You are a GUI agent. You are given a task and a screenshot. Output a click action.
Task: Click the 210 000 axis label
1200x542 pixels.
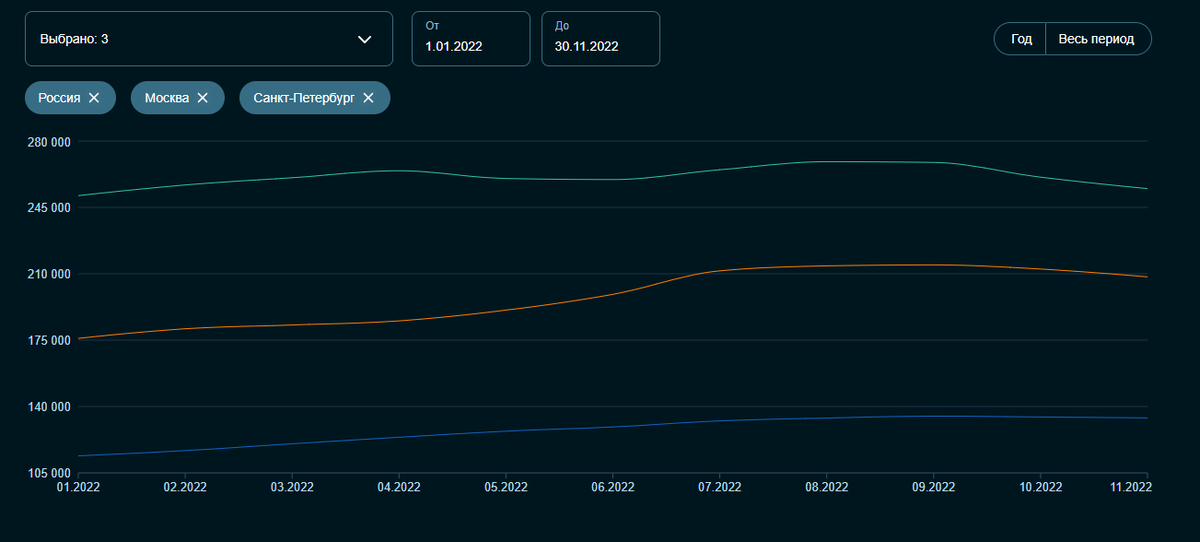50,274
